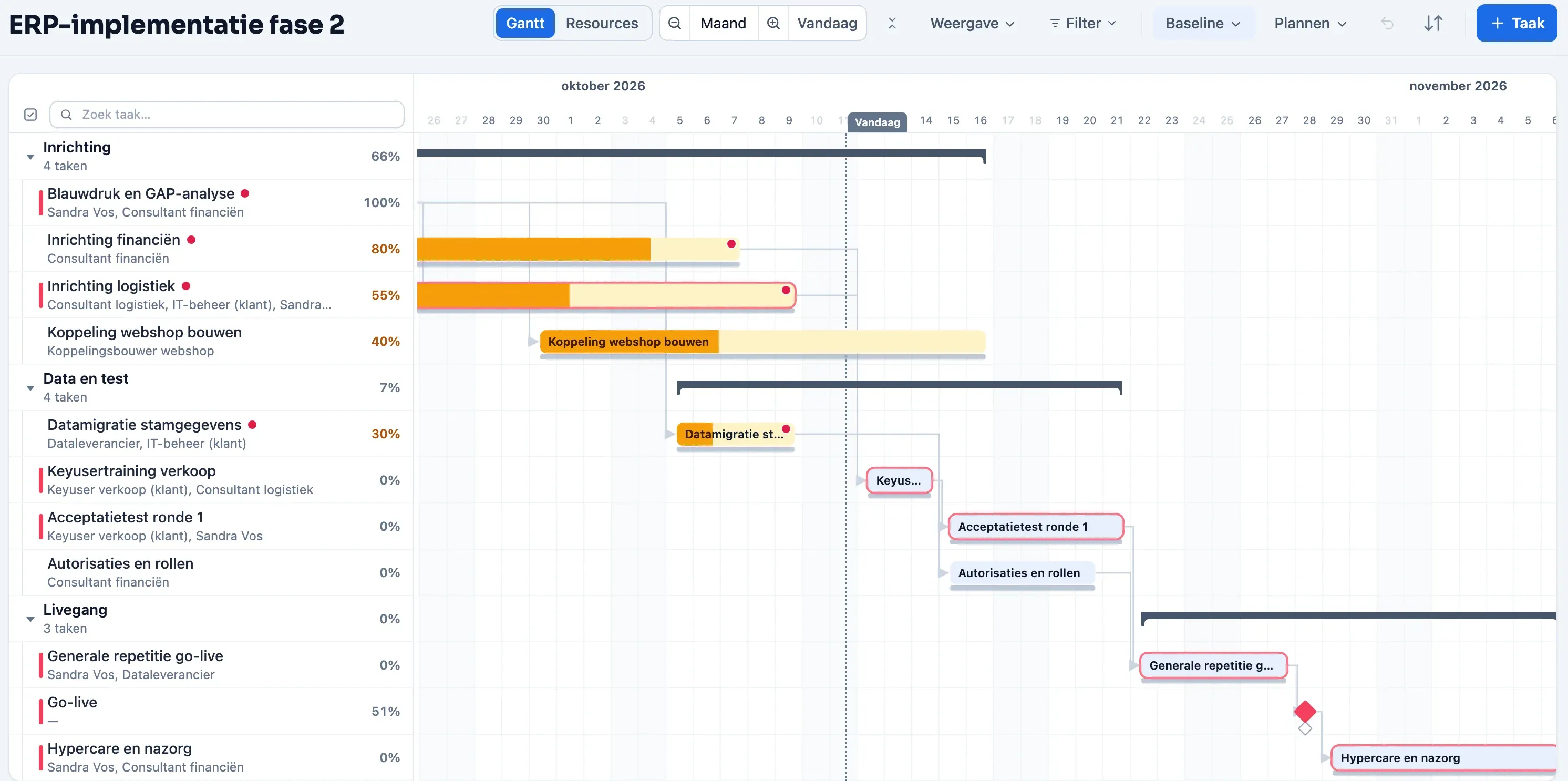Viewport: 1568px width, 781px height.
Task: Collapse the Data en test group
Action: (x=30, y=388)
